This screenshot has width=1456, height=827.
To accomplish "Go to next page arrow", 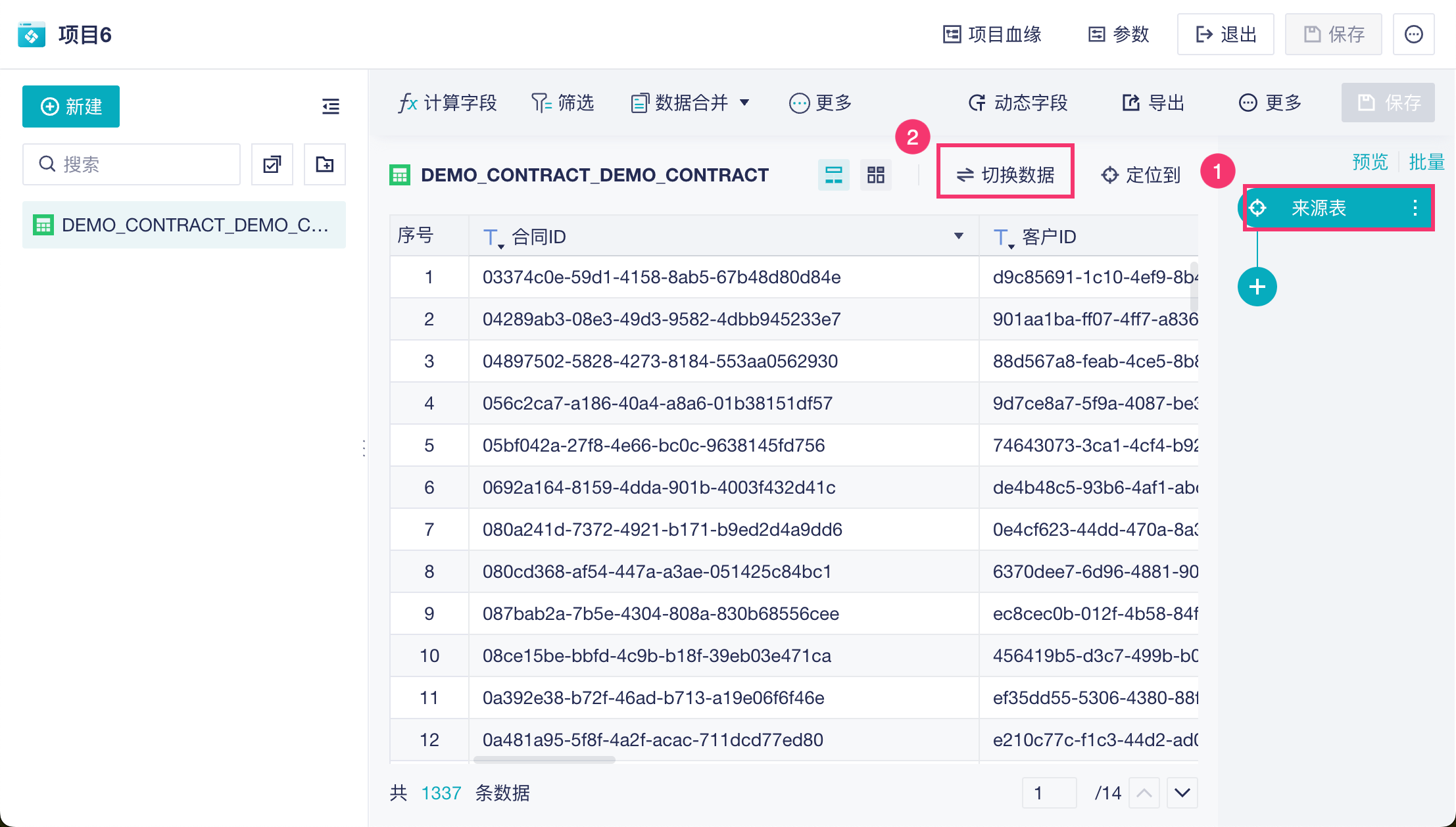I will pyautogui.click(x=1182, y=793).
